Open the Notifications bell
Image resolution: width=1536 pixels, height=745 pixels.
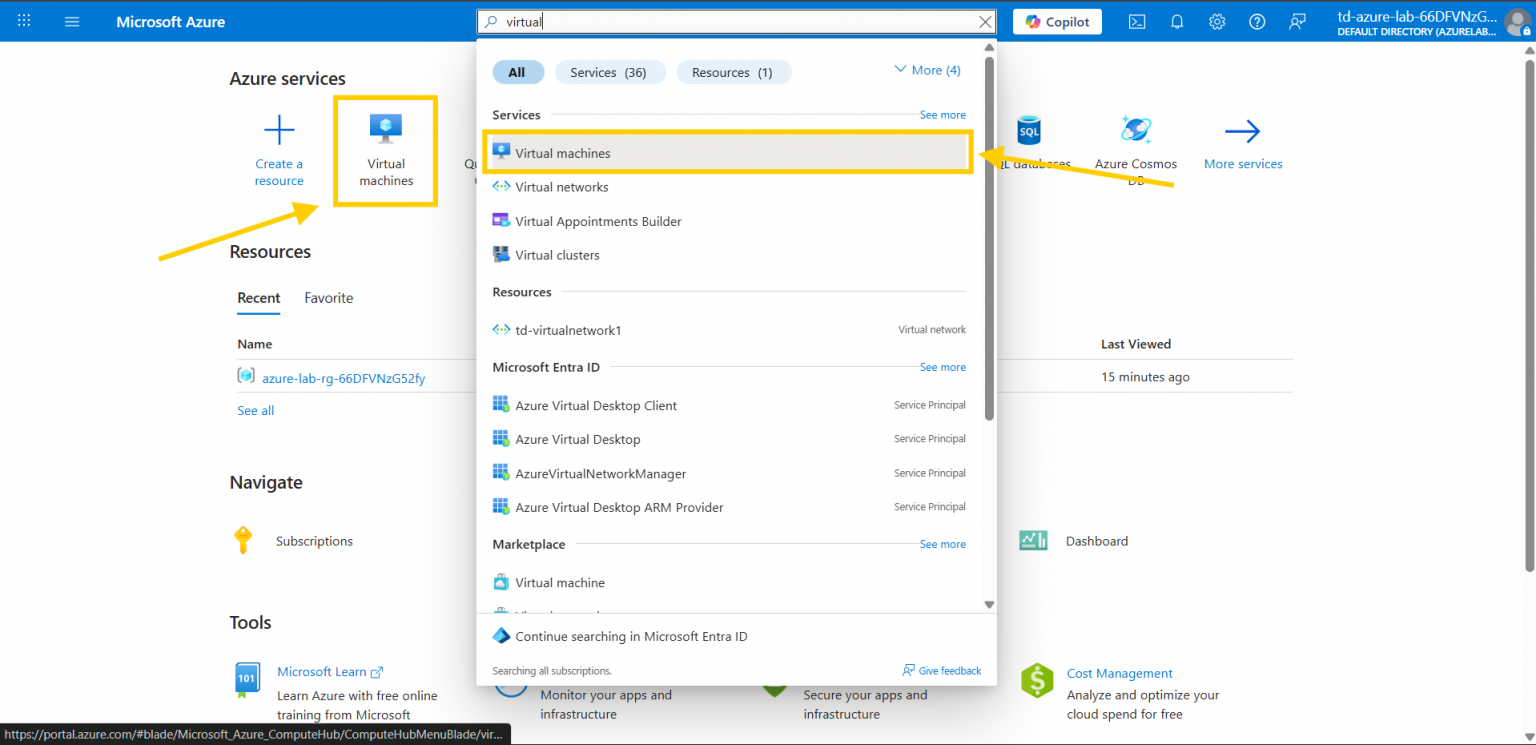[x=1177, y=21]
